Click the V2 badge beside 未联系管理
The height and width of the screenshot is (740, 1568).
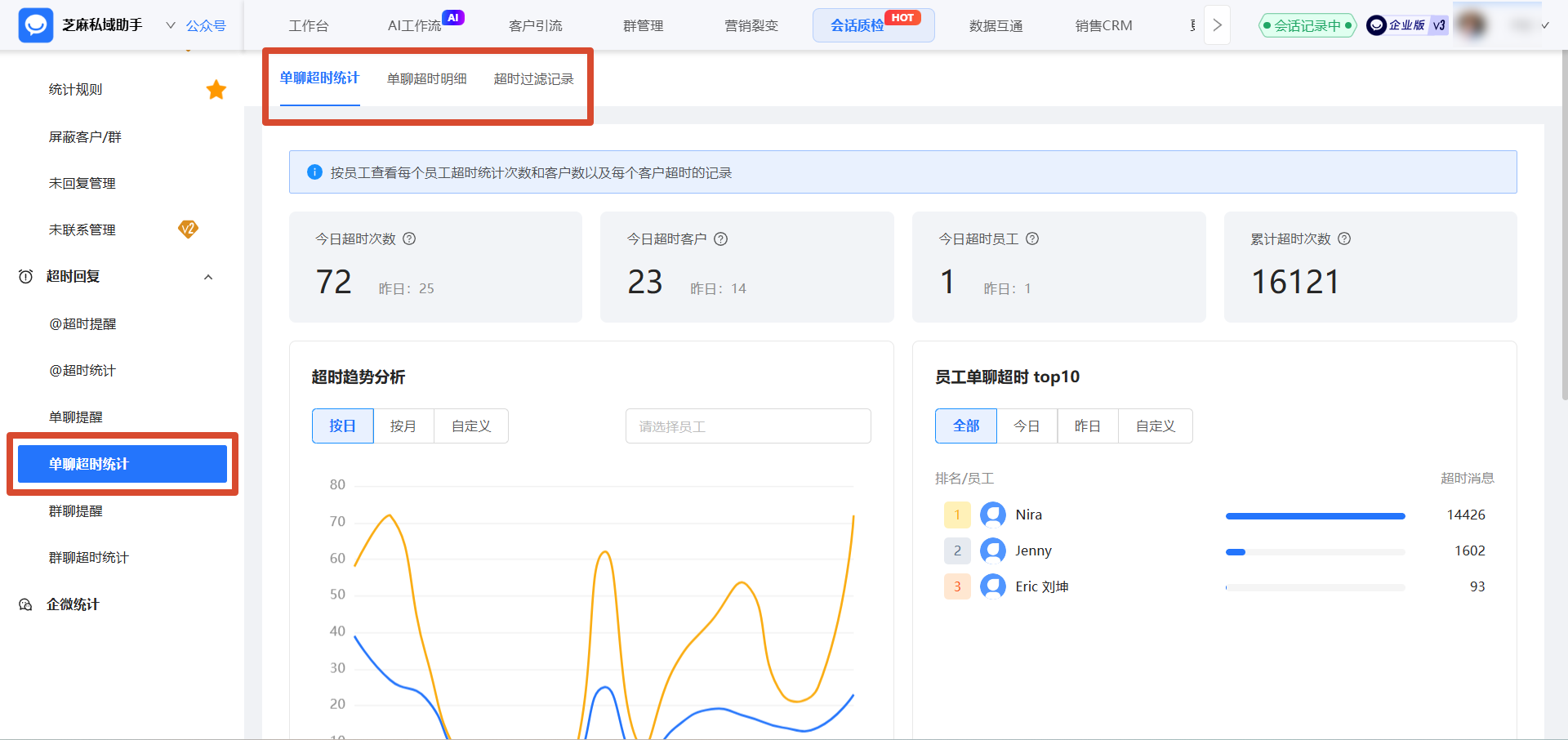(188, 230)
